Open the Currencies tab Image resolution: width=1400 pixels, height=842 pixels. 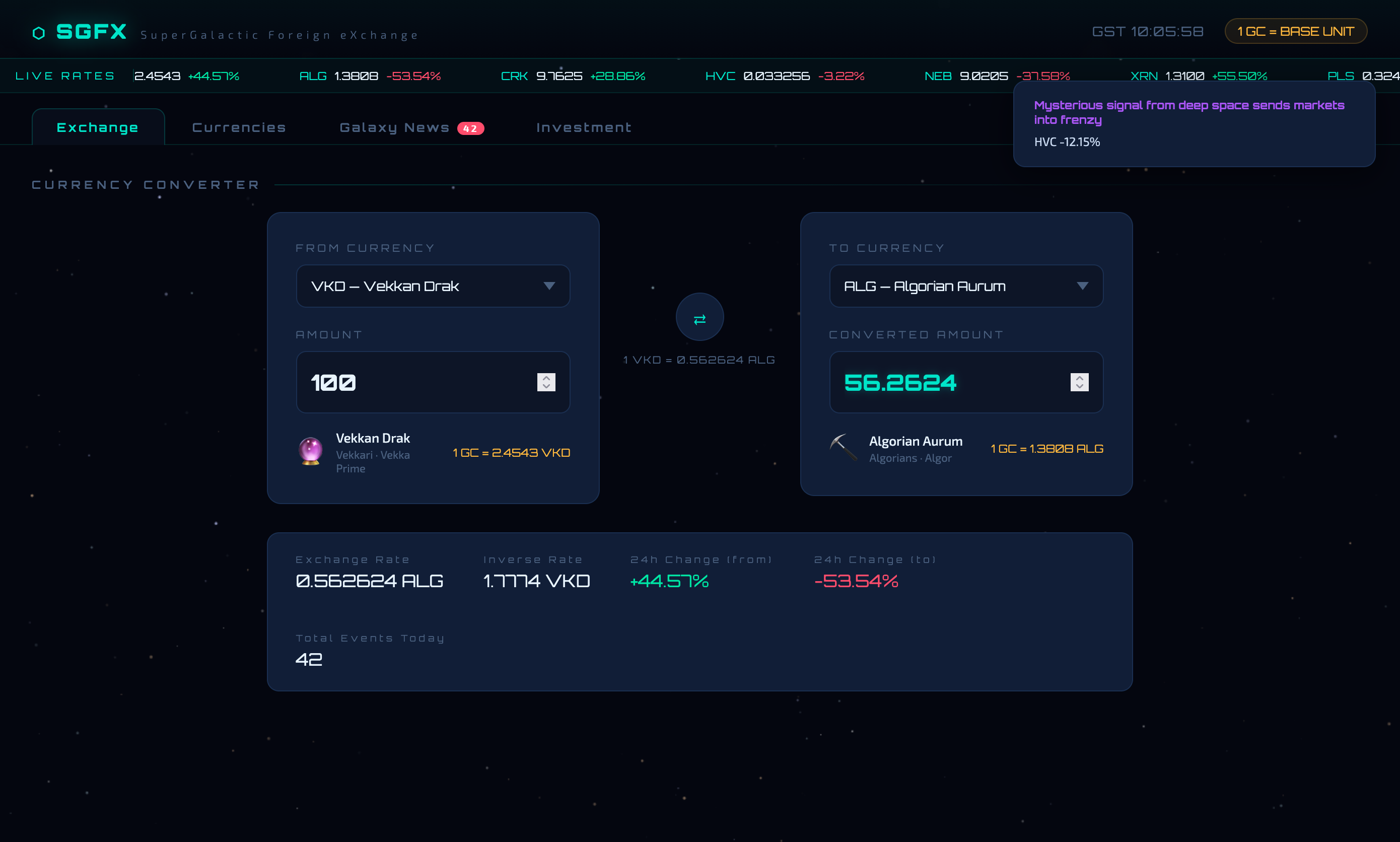239,128
